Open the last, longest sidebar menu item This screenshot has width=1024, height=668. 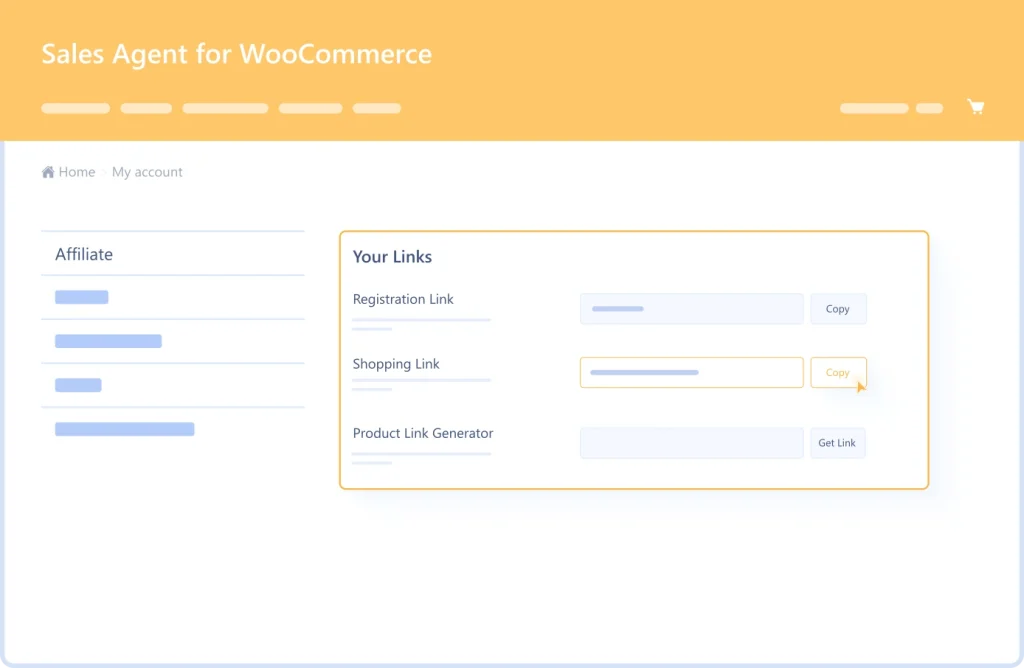pos(125,429)
